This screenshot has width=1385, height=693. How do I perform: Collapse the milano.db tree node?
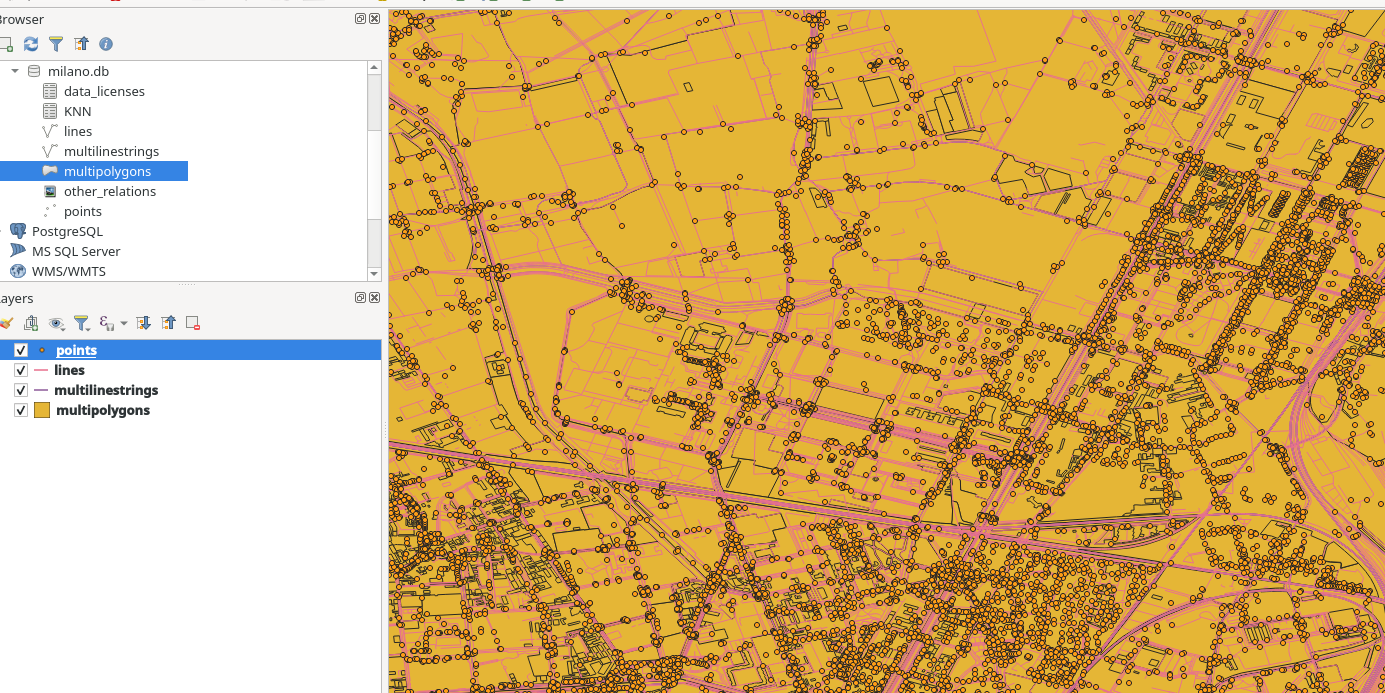pos(15,71)
